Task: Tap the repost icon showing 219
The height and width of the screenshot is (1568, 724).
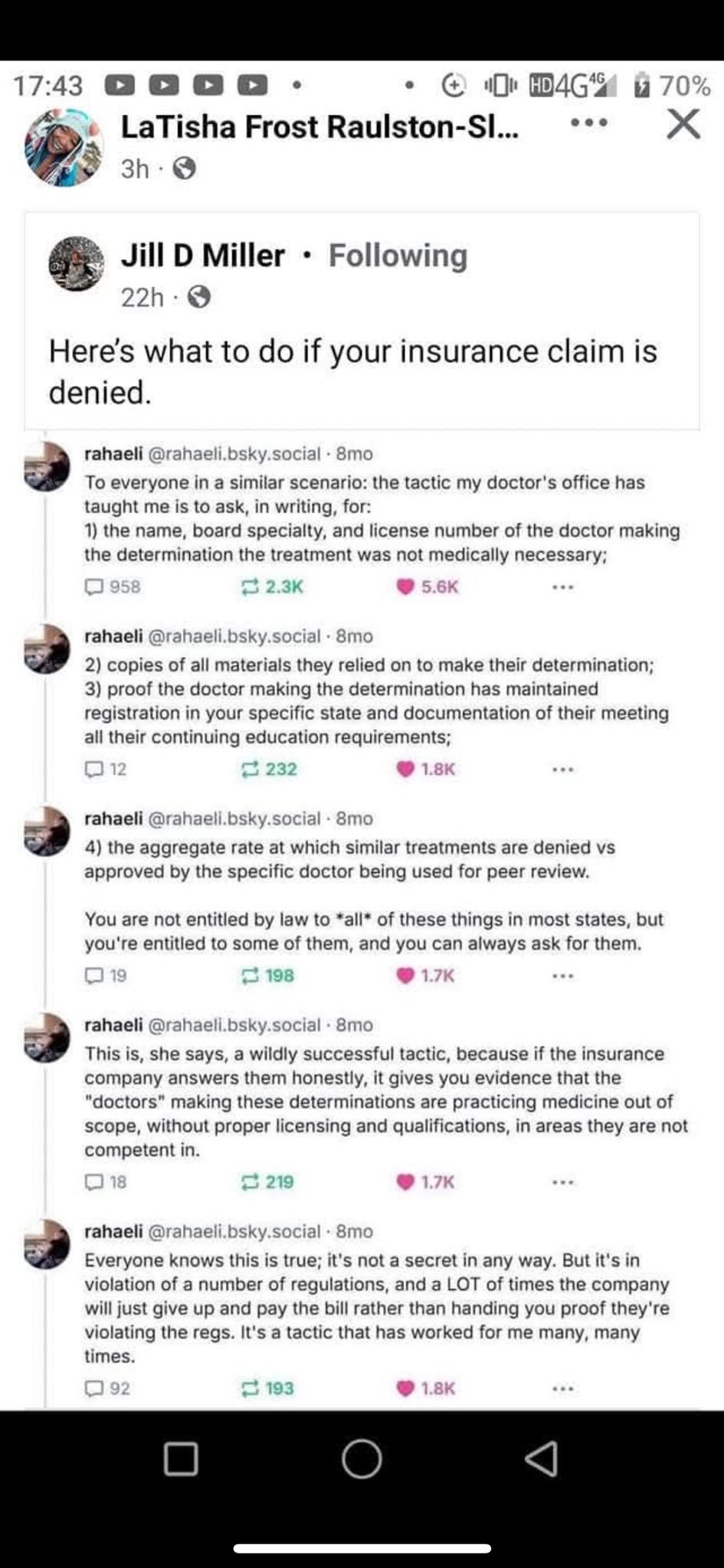Action: 250,1182
